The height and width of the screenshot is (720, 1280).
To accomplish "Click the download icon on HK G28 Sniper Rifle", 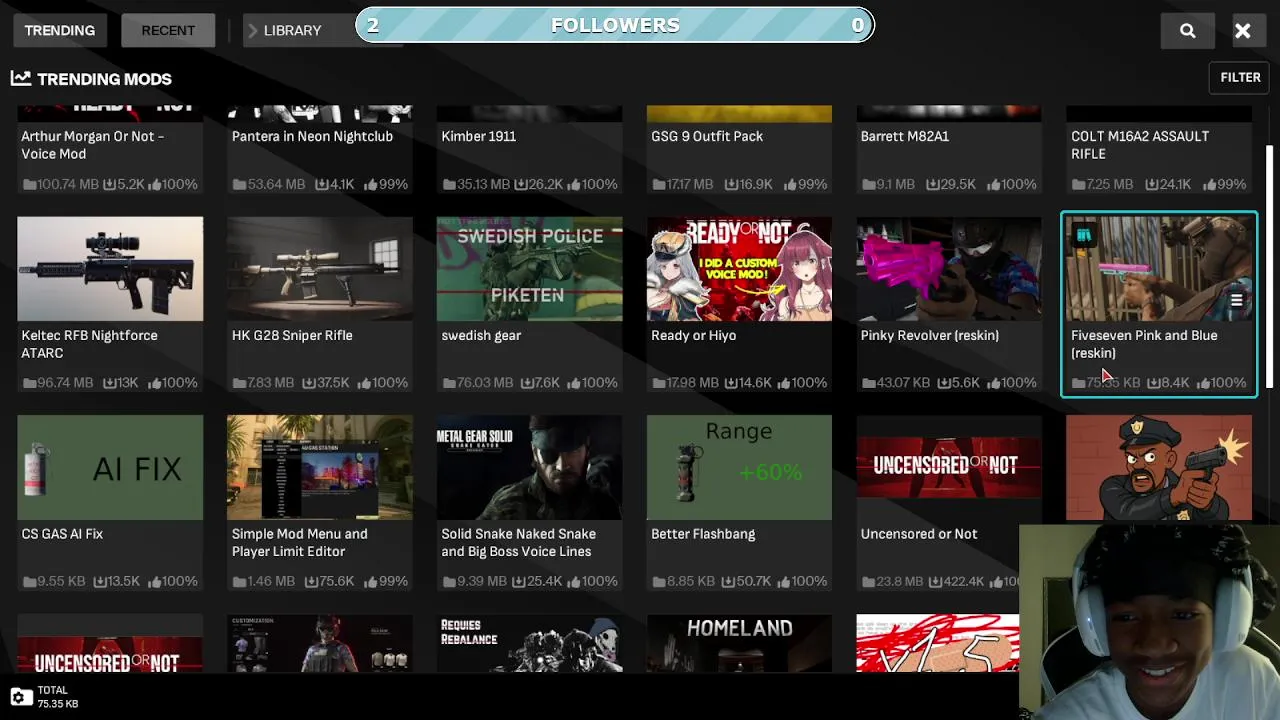I will 310,383.
